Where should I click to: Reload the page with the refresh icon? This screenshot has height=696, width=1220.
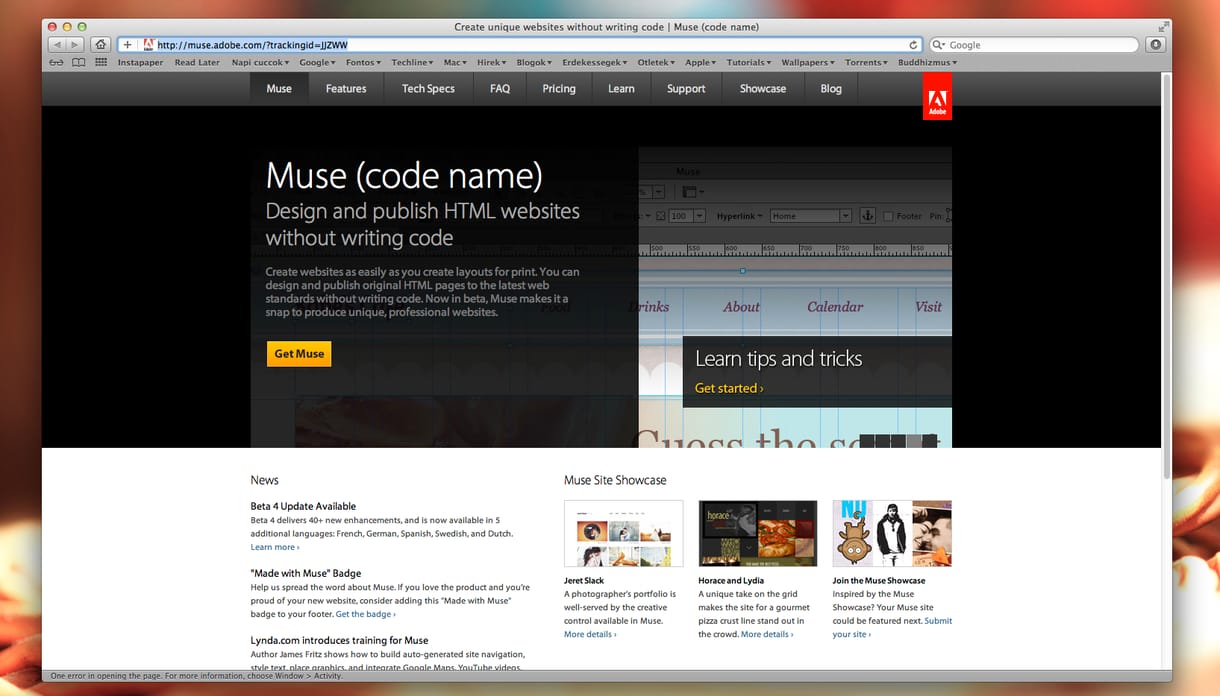(x=913, y=45)
